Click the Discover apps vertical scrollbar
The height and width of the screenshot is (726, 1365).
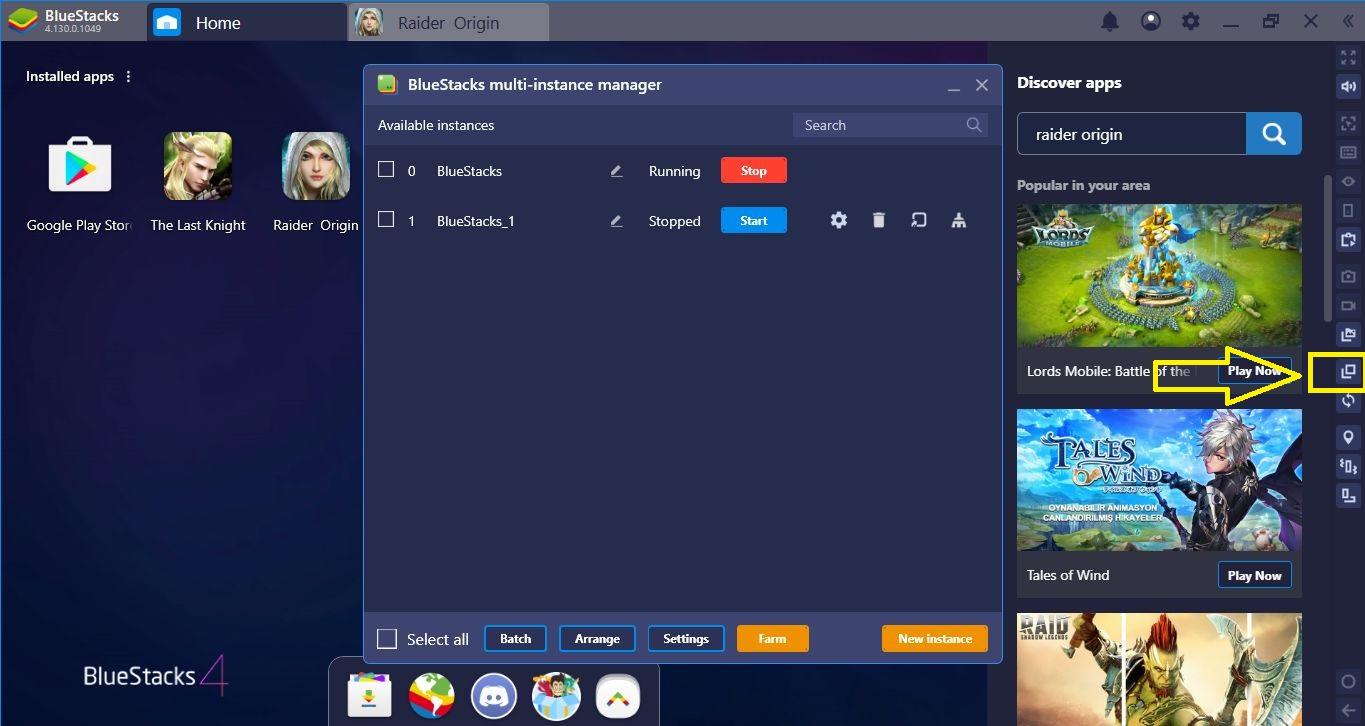1328,248
